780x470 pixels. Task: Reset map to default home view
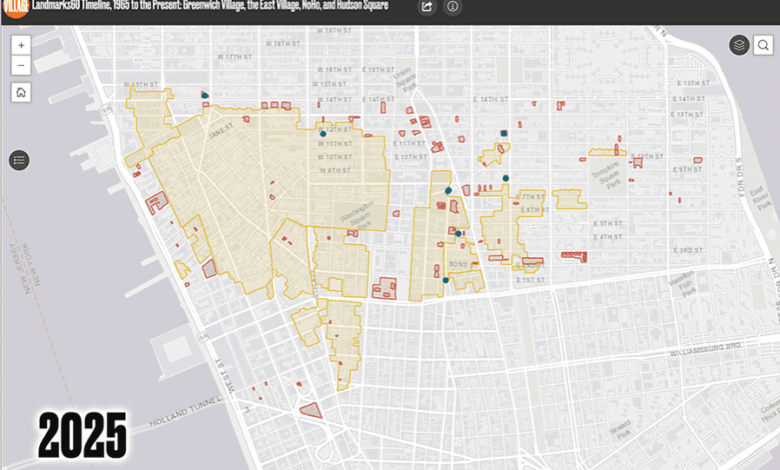click(21, 92)
